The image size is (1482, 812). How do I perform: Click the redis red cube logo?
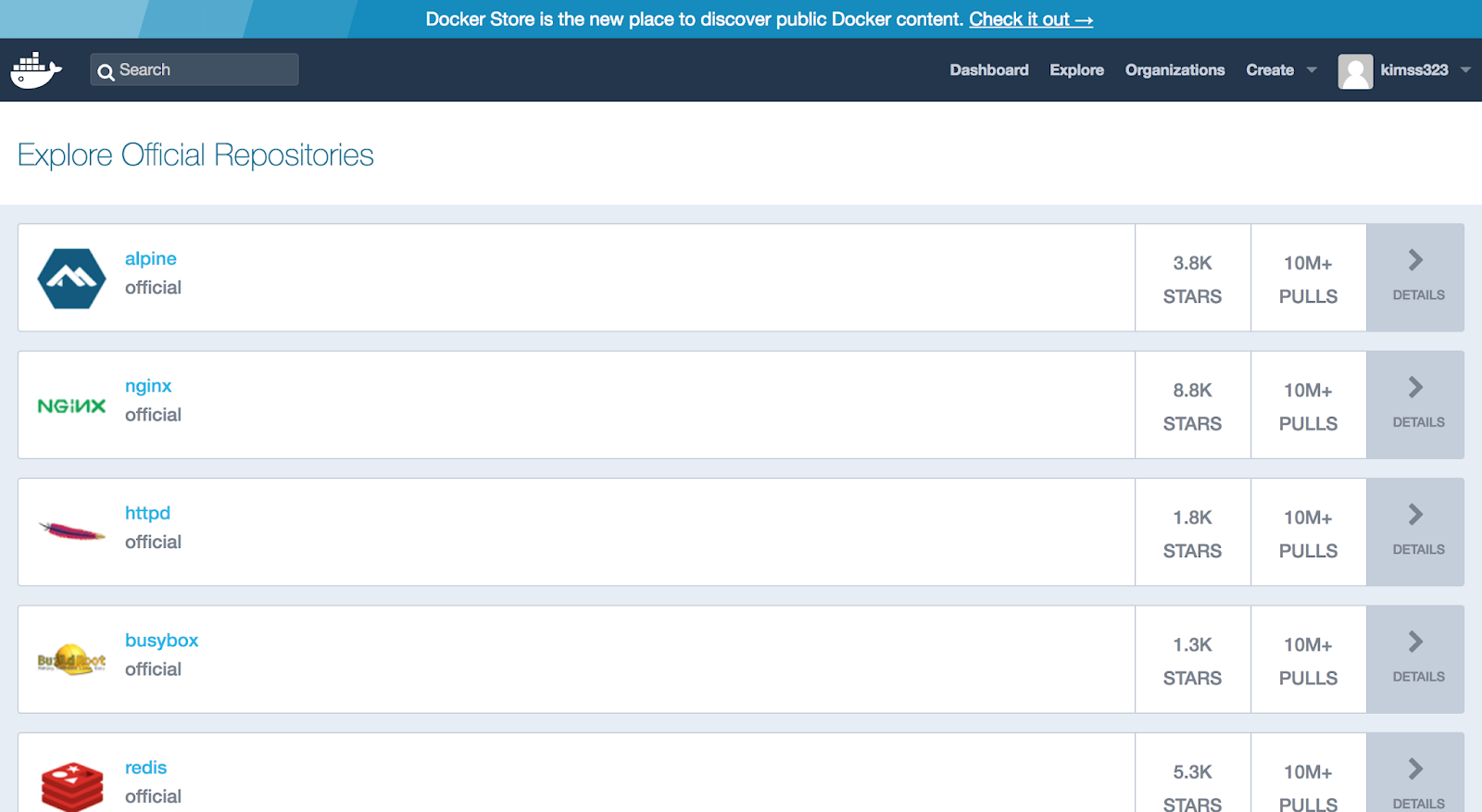[x=72, y=787]
